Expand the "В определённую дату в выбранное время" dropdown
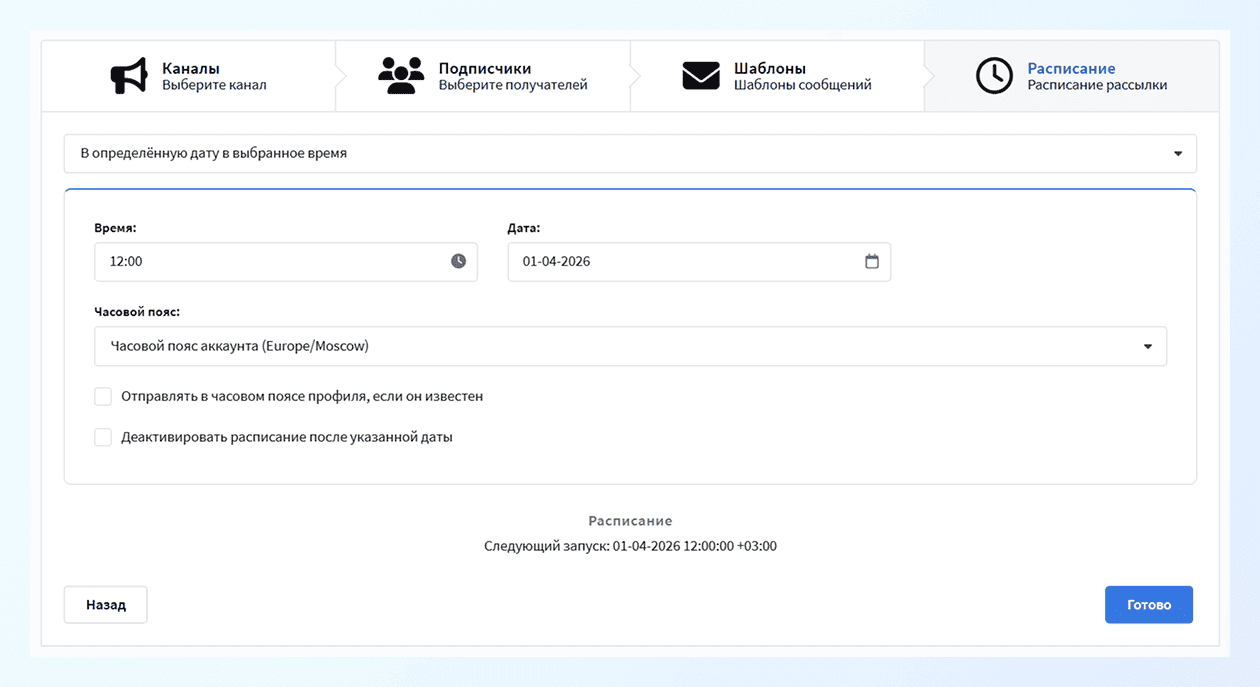 pyautogui.click(x=630, y=154)
